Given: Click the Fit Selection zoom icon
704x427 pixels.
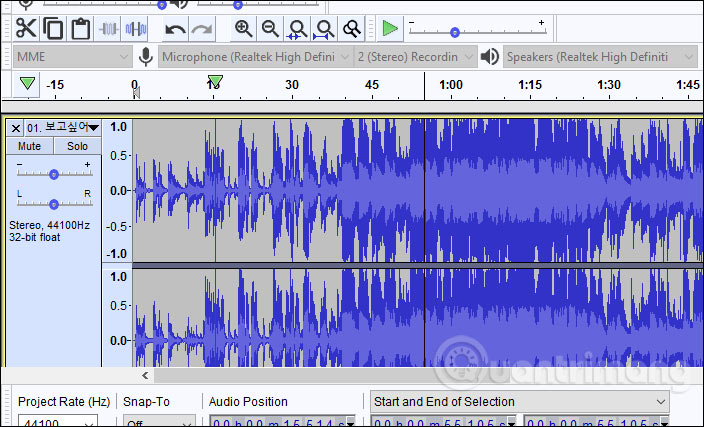Looking at the screenshot, I should pos(297,28).
